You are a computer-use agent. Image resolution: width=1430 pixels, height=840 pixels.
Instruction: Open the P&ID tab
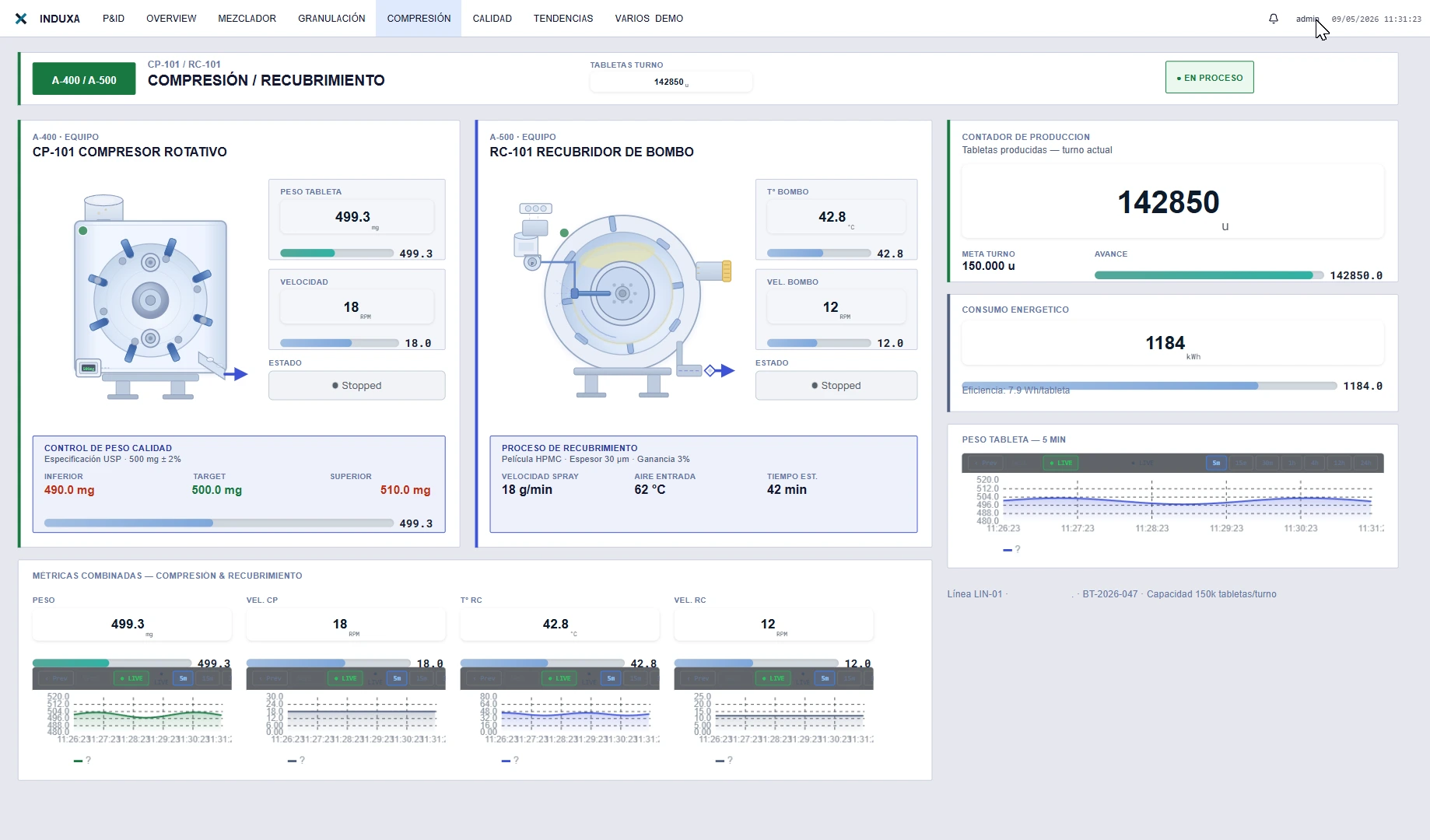coord(114,19)
